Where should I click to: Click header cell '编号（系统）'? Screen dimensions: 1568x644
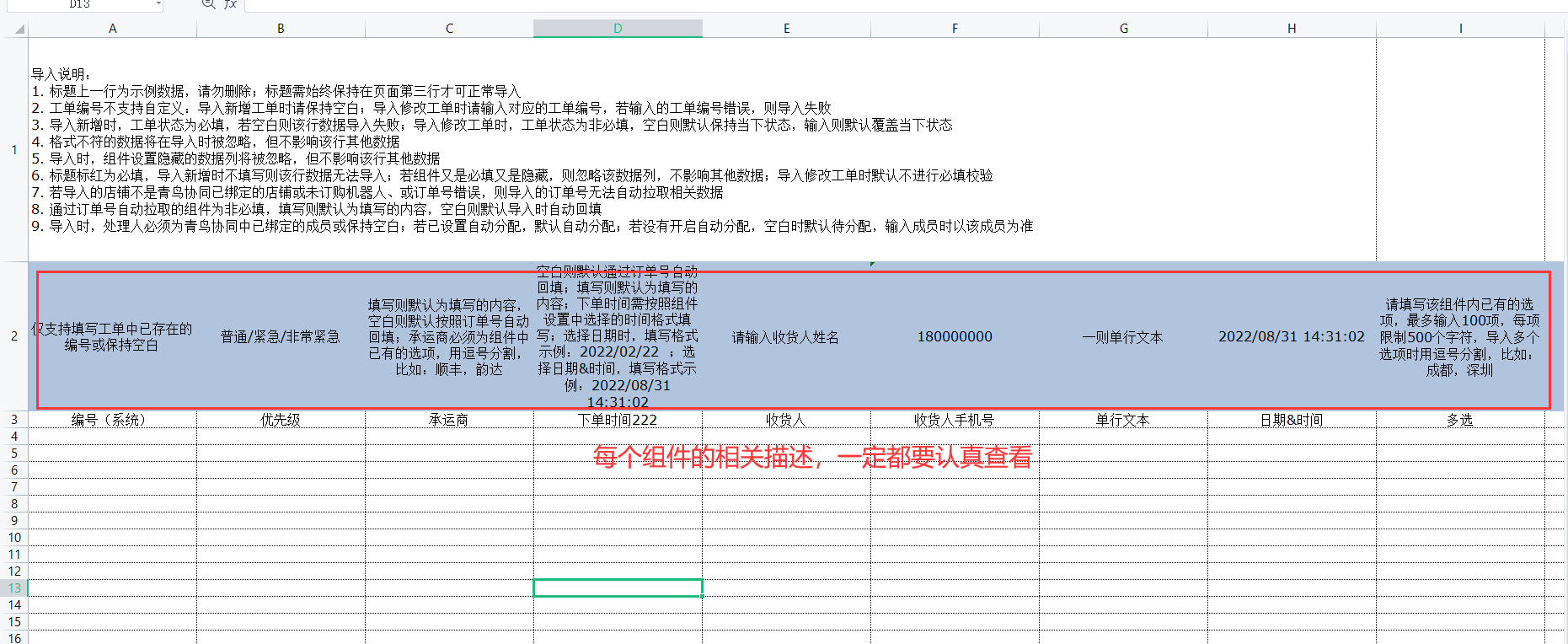tap(112, 420)
